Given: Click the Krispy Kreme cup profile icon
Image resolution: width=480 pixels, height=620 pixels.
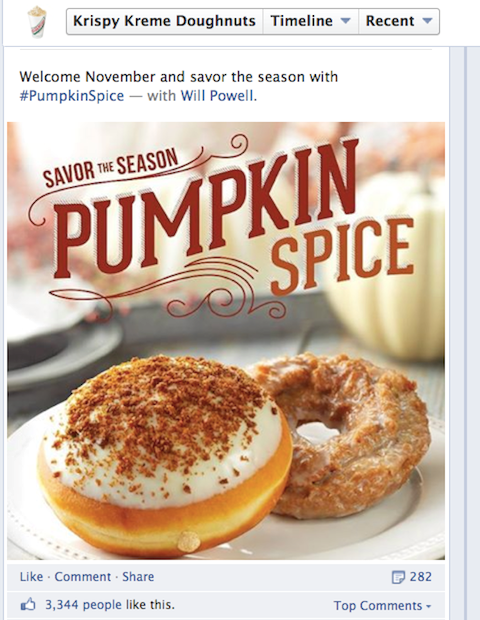Looking at the screenshot, I should coord(37,22).
